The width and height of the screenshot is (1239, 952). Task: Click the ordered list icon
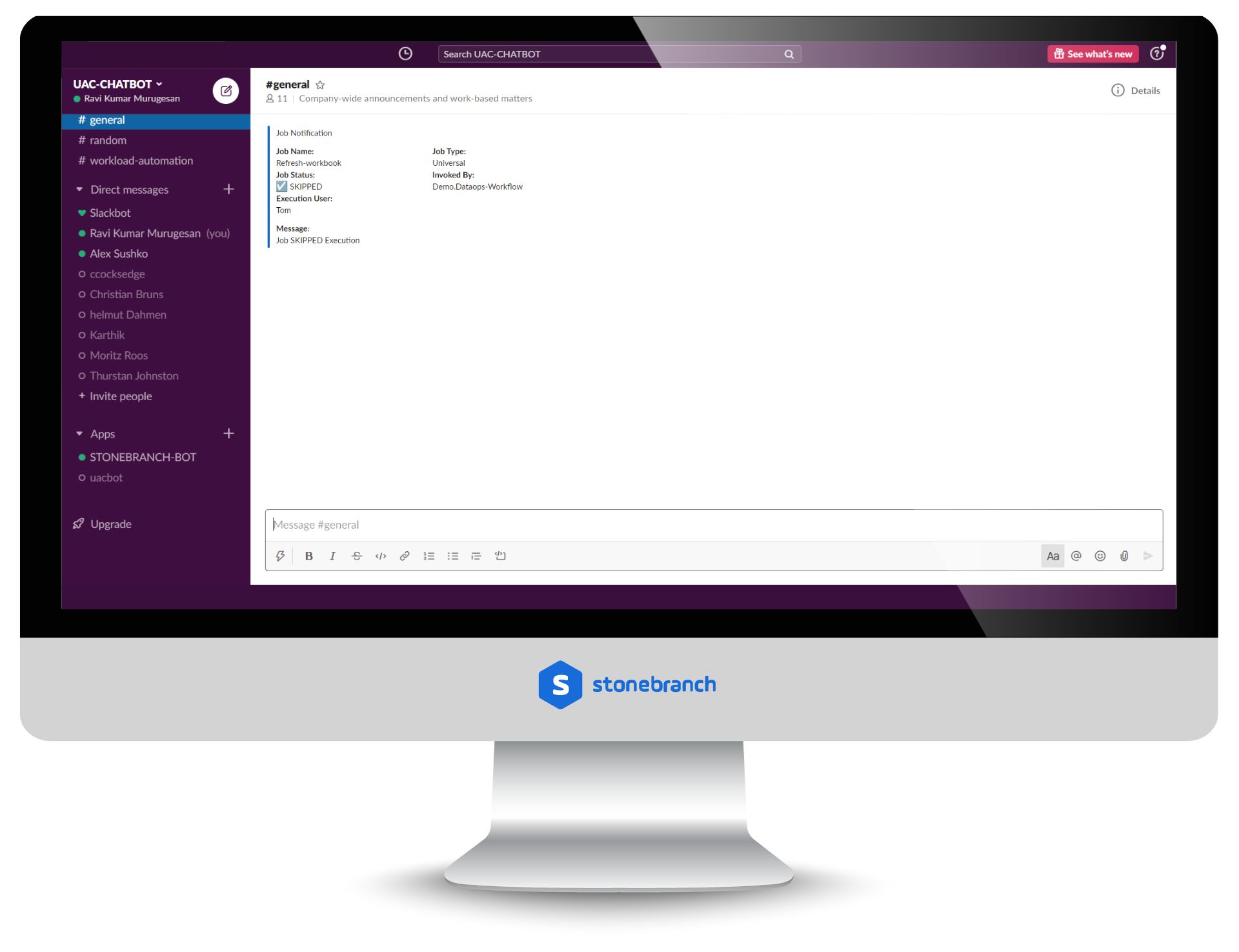tap(429, 556)
